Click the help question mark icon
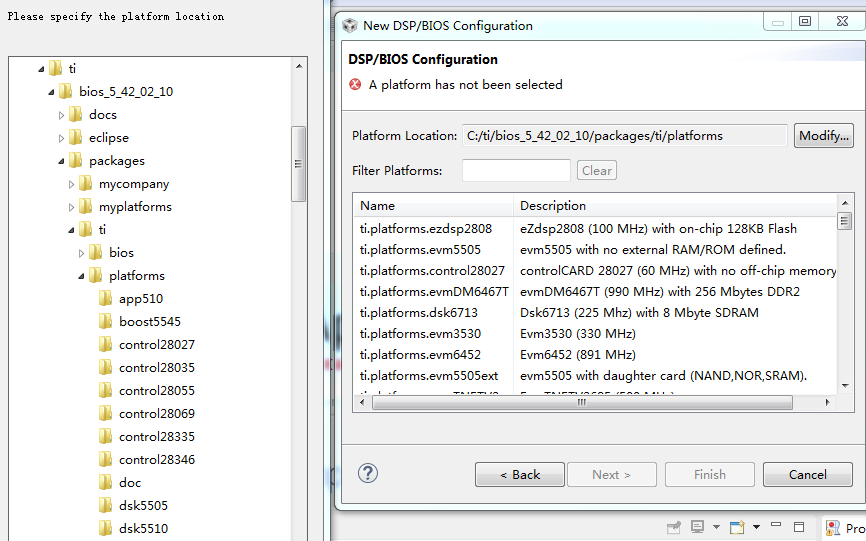Viewport: 866px width, 541px height. pyautogui.click(x=368, y=474)
